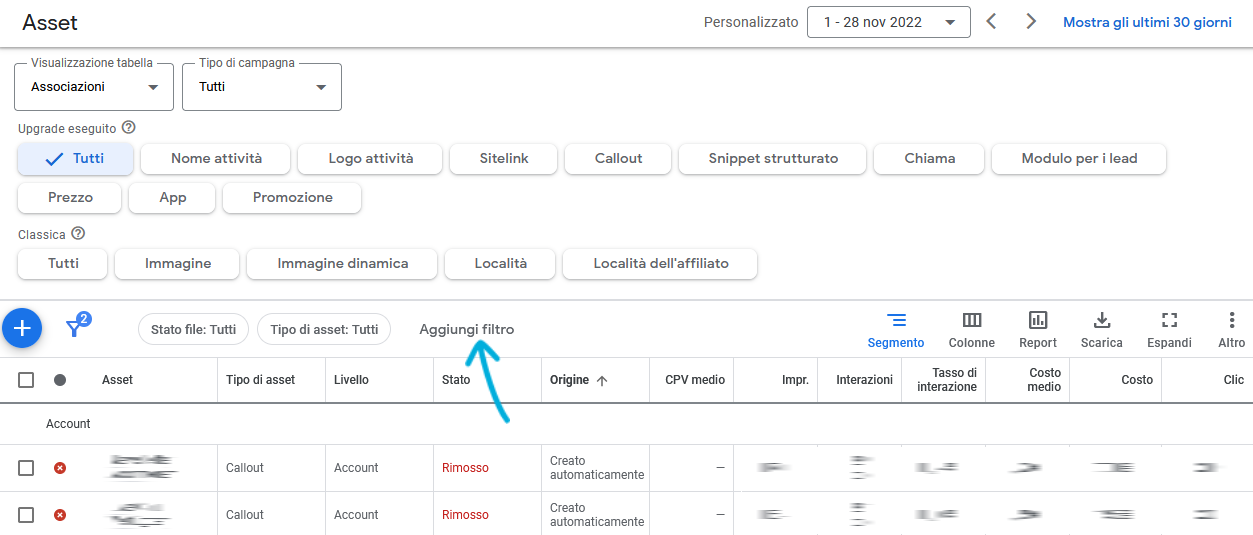This screenshot has width=1253, height=535.
Task: Tick the select-all checkbox in table header
Action: point(26,380)
